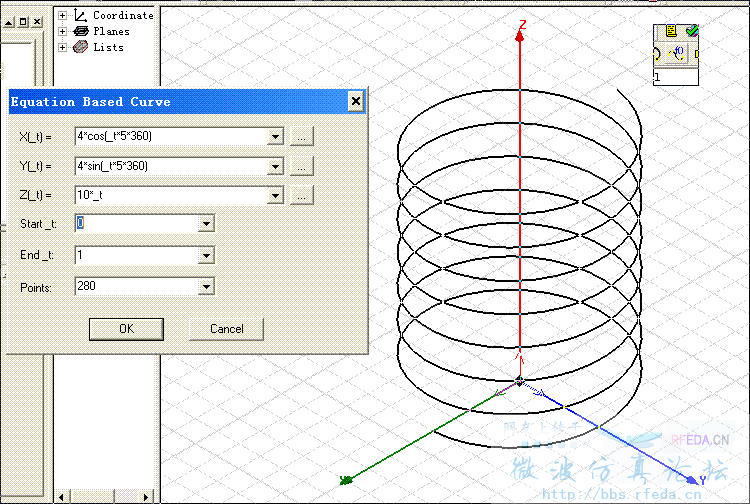Viewport: 750px width, 504px height.
Task: Click the right arrow of tree scrollbar
Action: coord(146,497)
